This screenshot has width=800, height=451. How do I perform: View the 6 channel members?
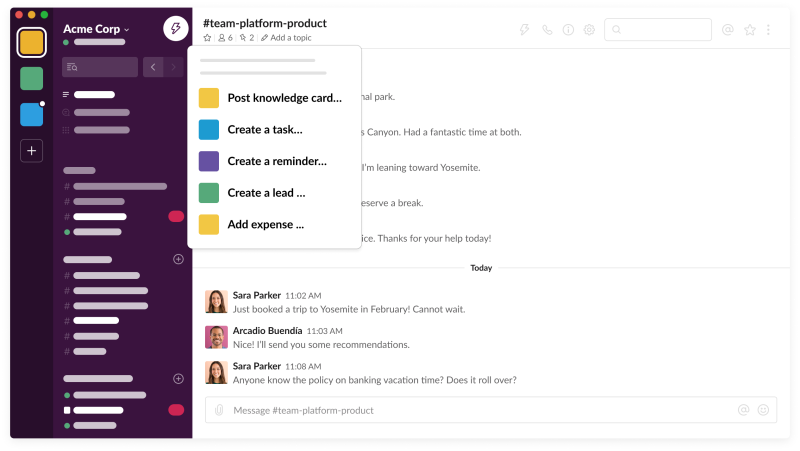tap(226, 38)
